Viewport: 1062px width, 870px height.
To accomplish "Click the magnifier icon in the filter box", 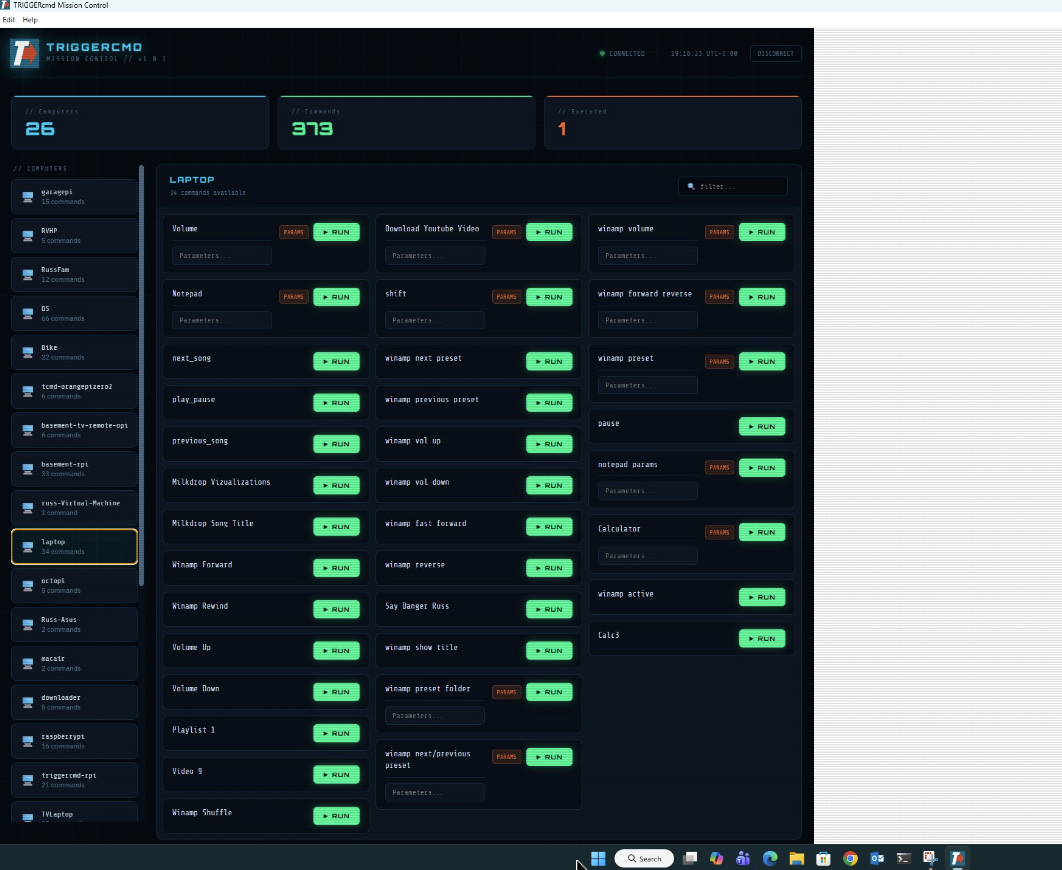I will (691, 187).
